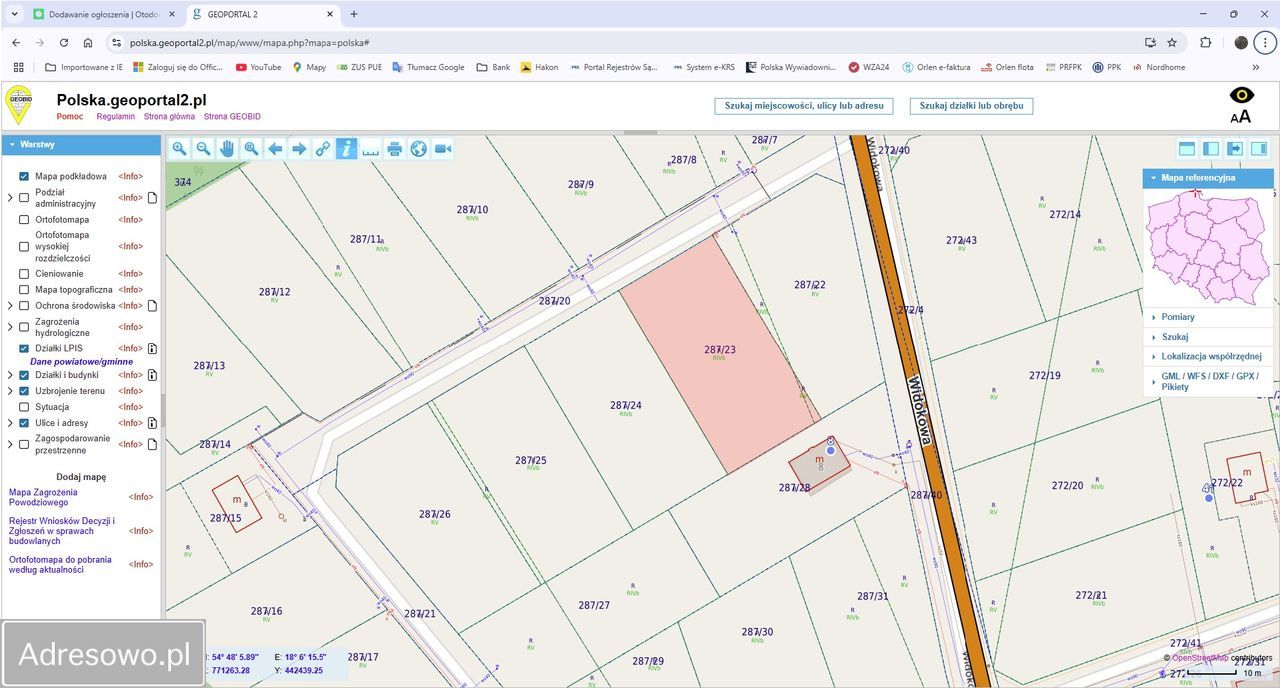Open a new browser tab

tap(353, 14)
